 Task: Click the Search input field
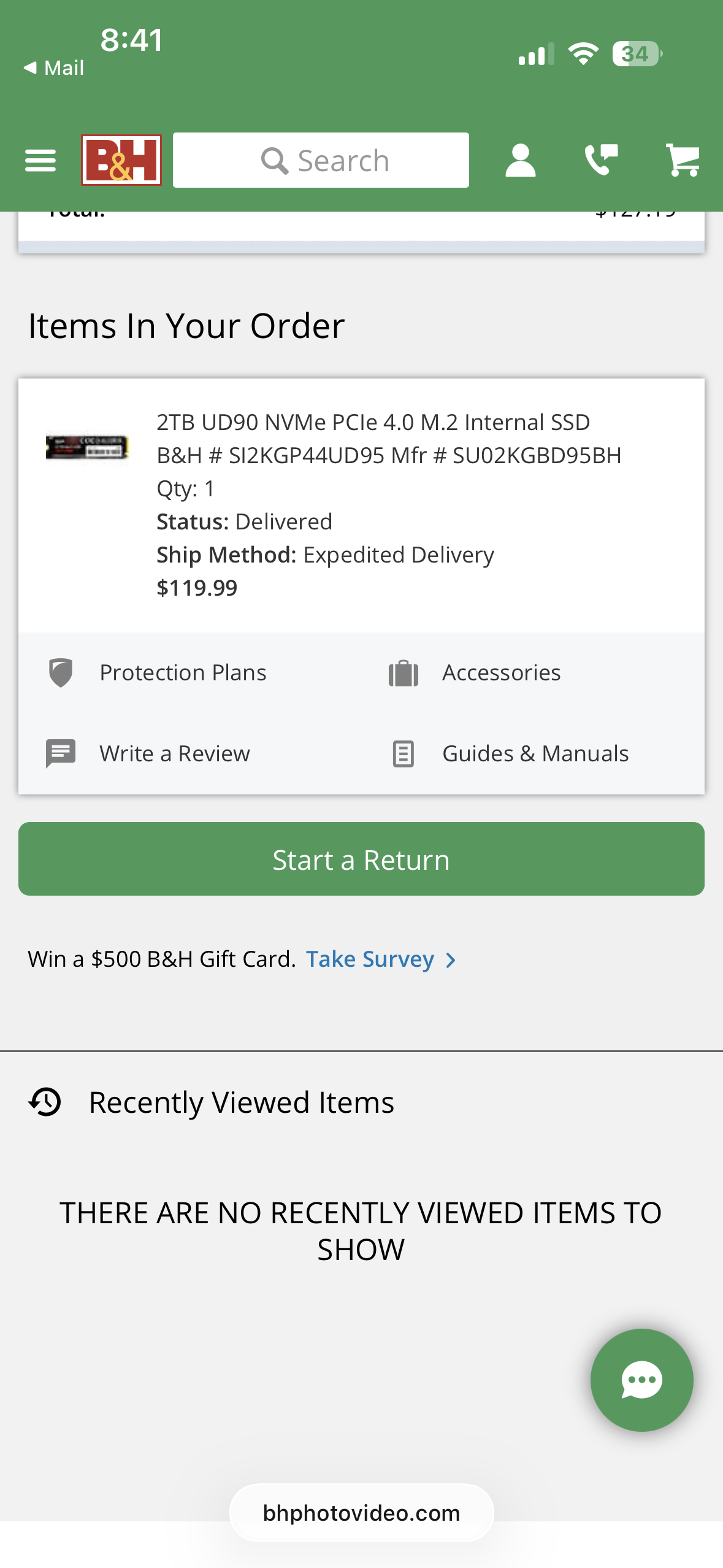[x=321, y=161]
